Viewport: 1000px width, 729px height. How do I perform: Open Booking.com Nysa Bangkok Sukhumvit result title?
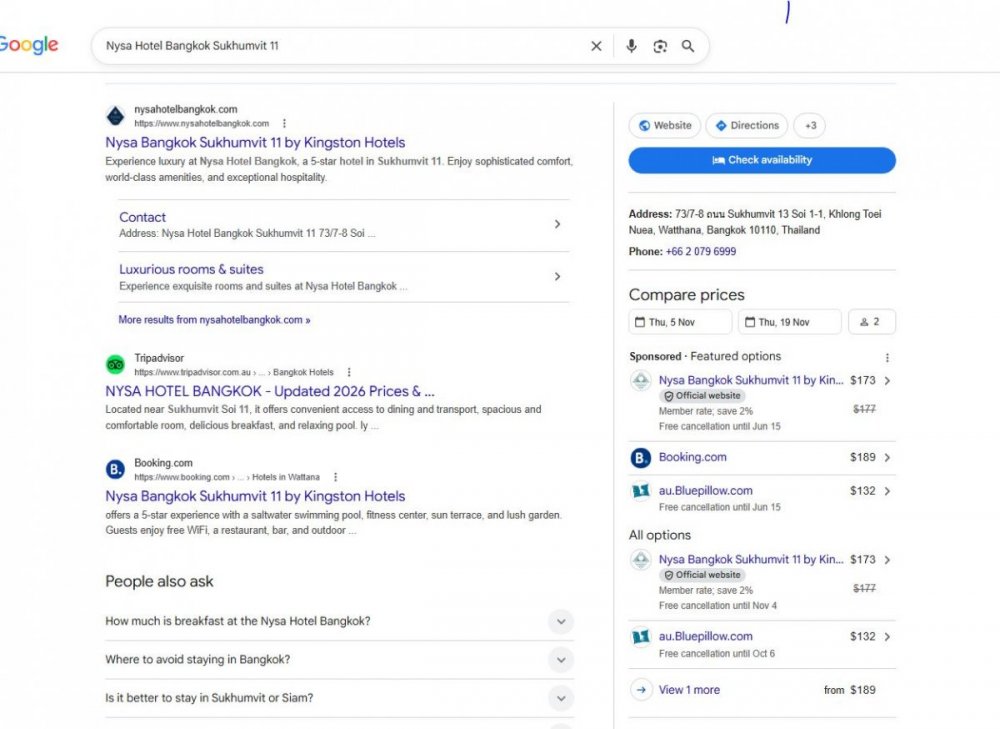255,496
